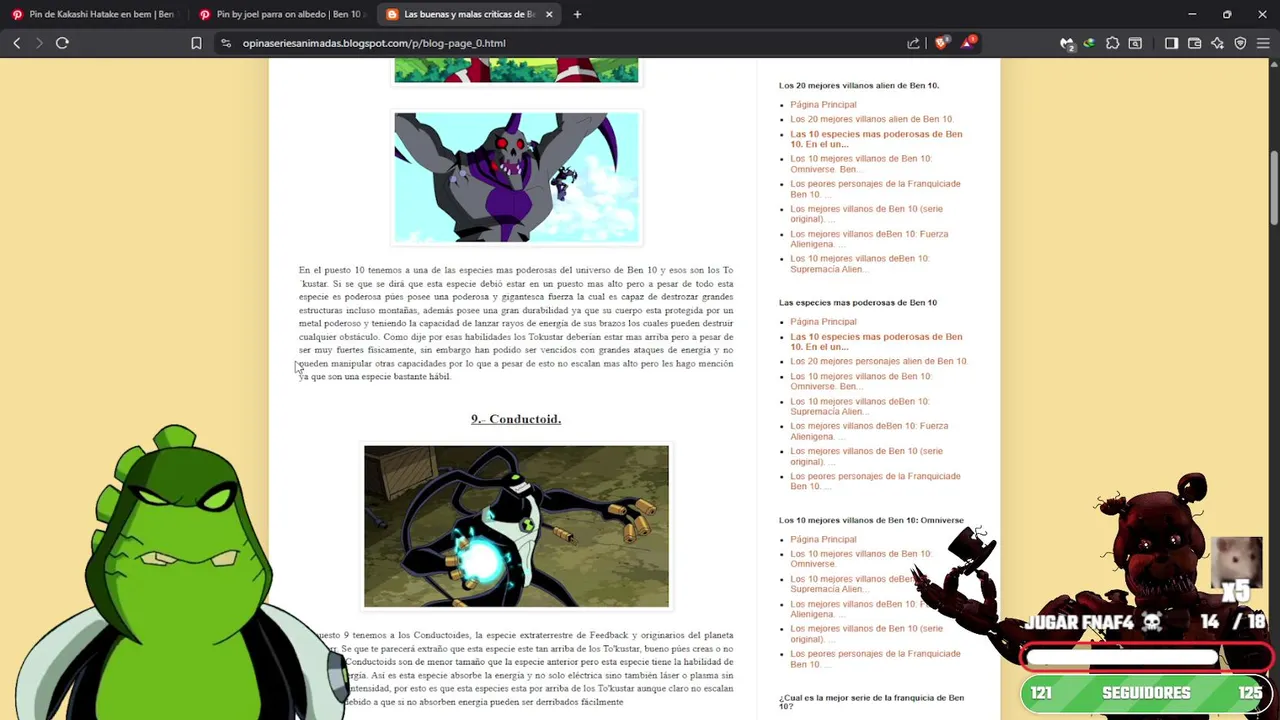The height and width of the screenshot is (720, 1280).
Task: Click the forward navigation arrow
Action: tap(39, 43)
